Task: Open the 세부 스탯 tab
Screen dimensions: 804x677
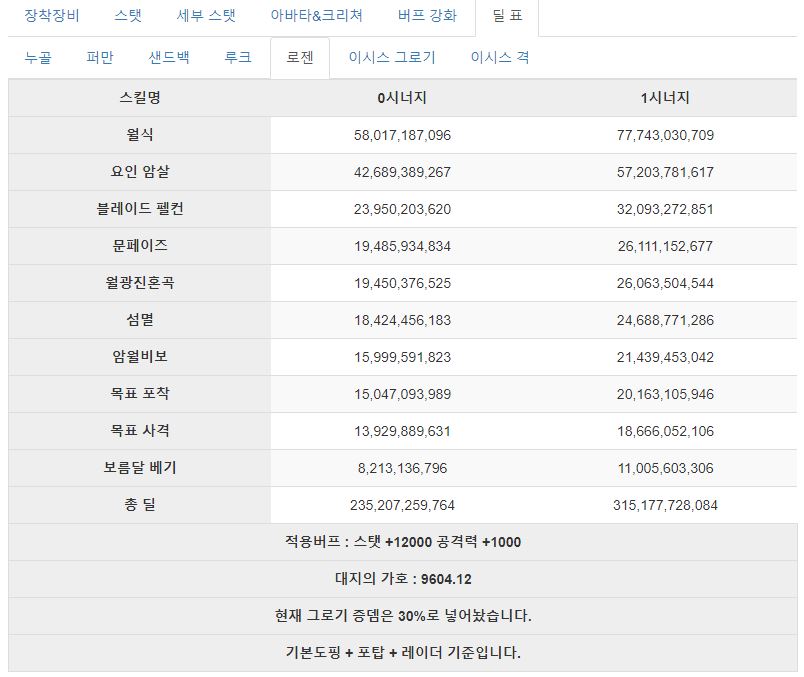Action: click(206, 16)
